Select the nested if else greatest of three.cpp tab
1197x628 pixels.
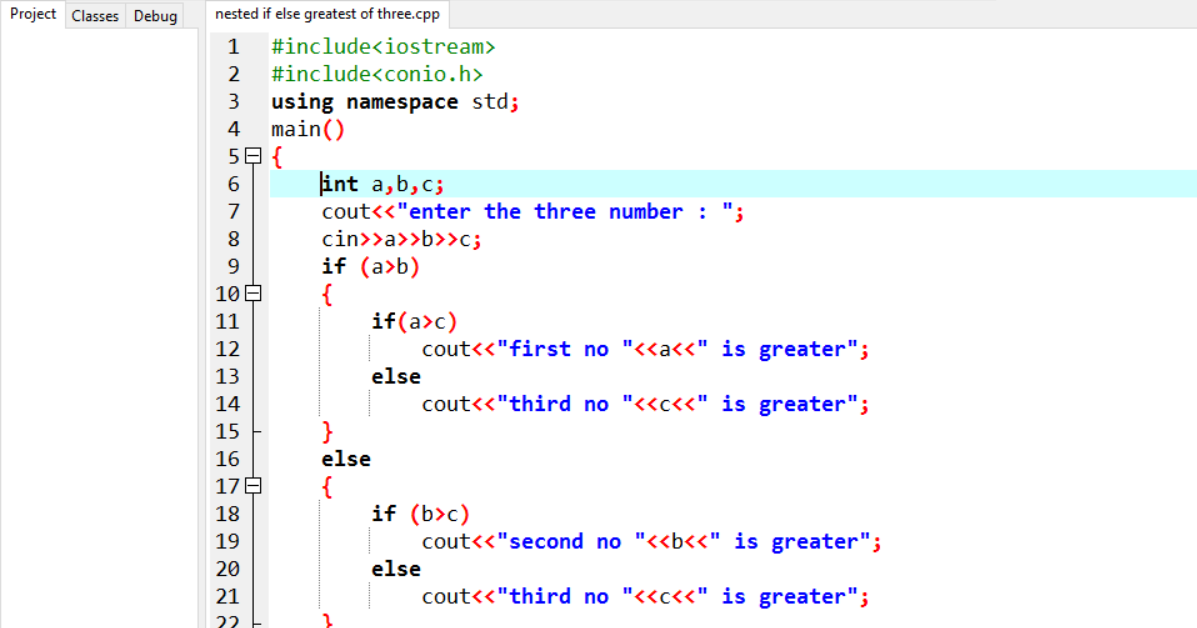324,15
